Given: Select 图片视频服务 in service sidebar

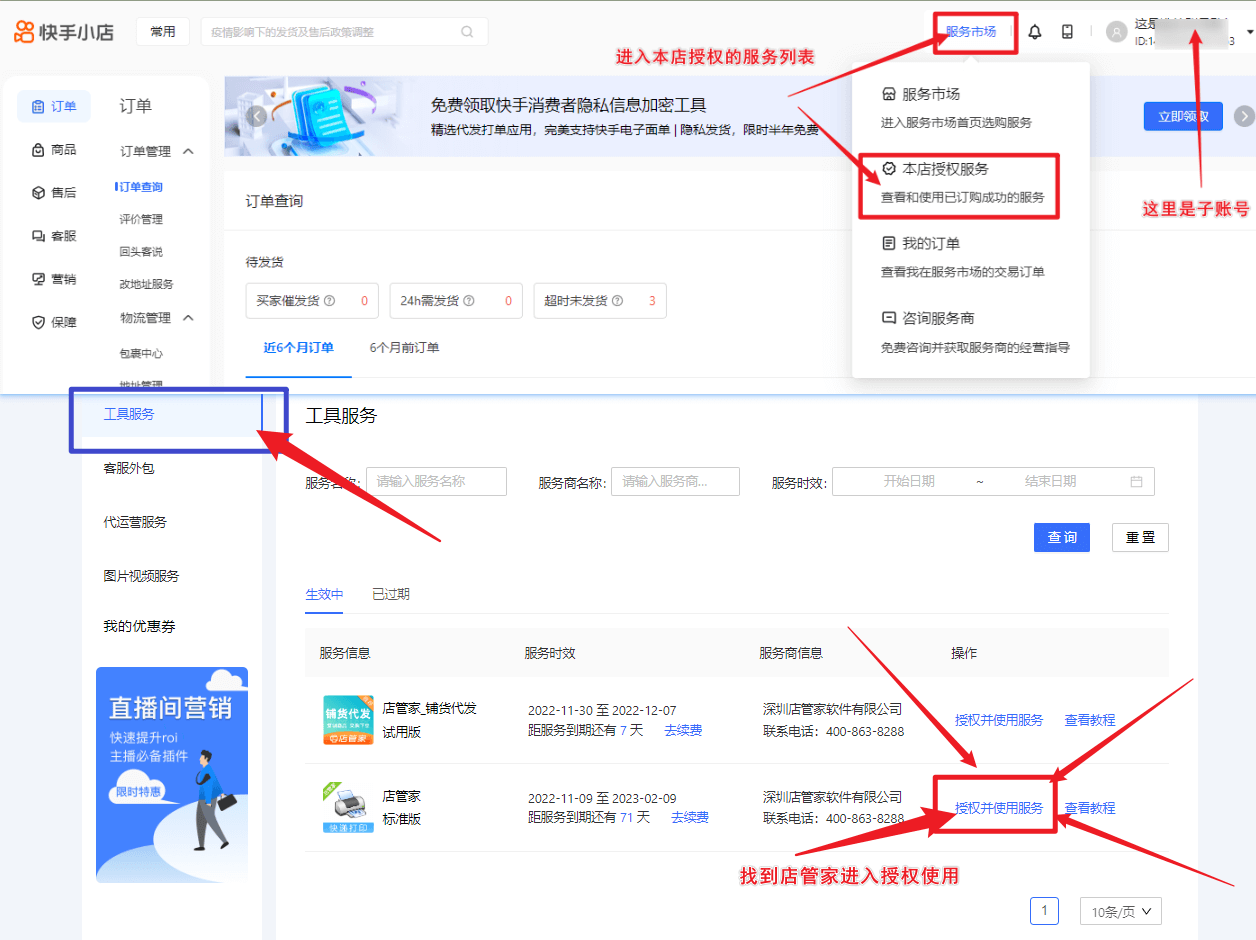Looking at the screenshot, I should [x=141, y=576].
